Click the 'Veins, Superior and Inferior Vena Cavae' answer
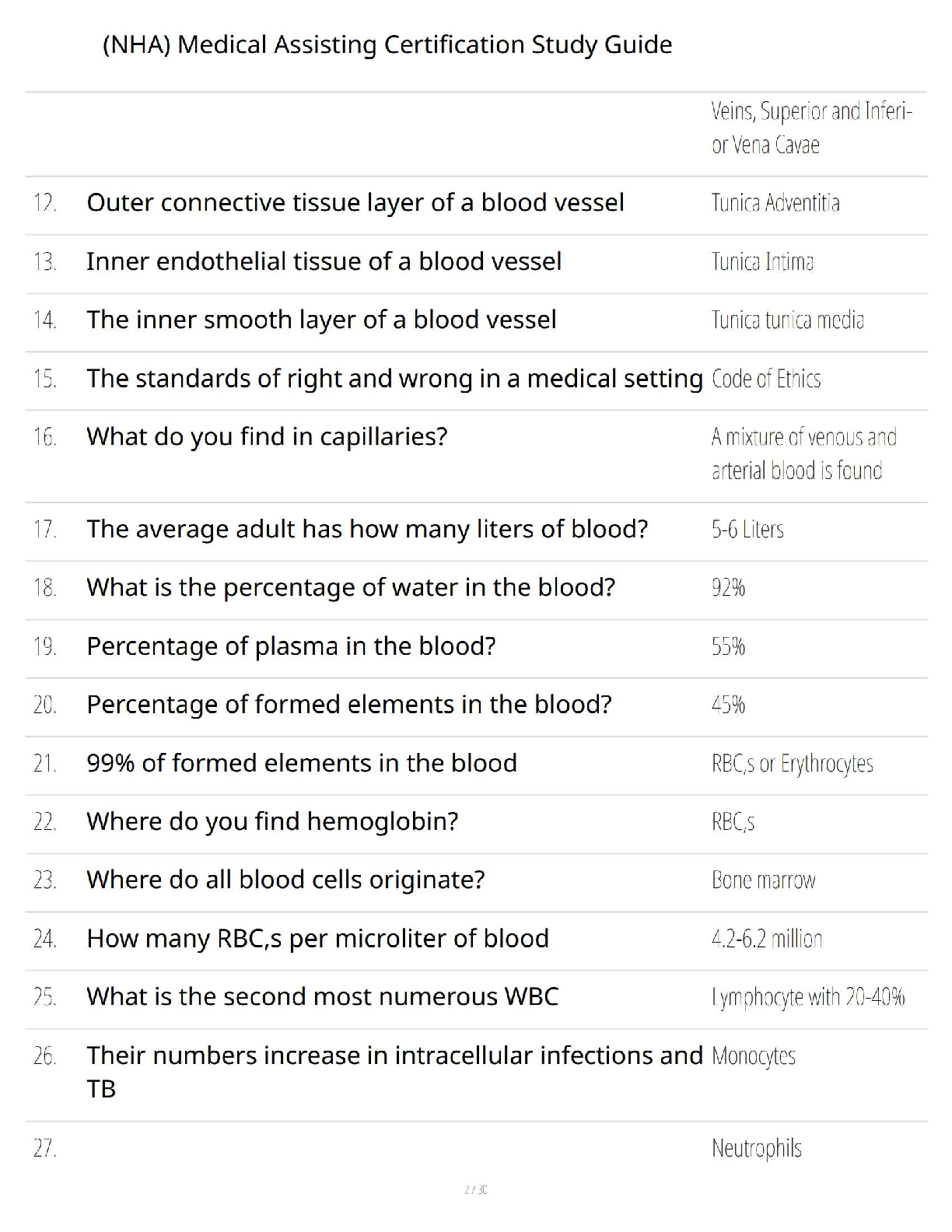Image resolution: width=952 pixels, height=1232 pixels. 811,128
